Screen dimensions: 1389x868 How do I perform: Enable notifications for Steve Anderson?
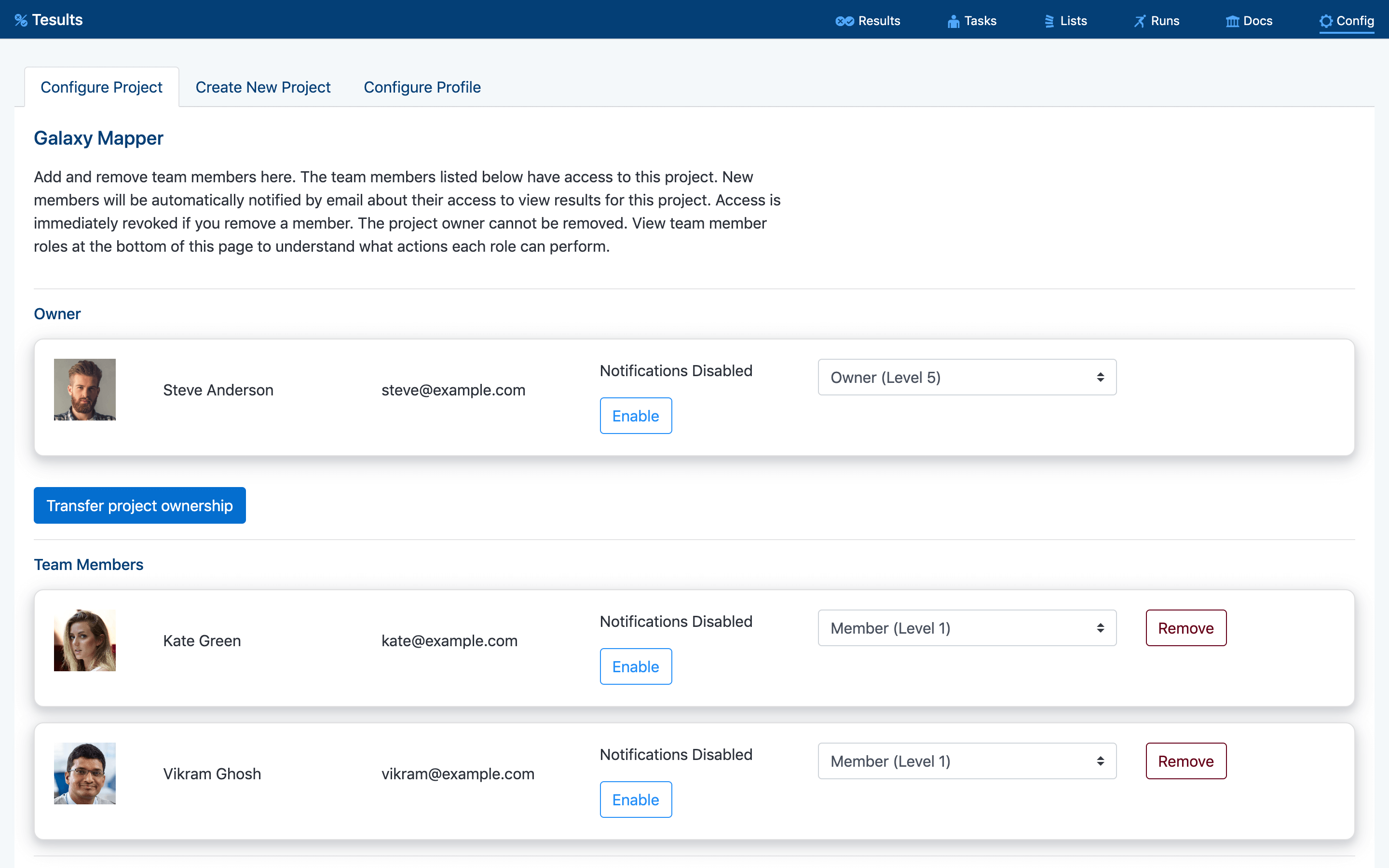[x=635, y=416]
